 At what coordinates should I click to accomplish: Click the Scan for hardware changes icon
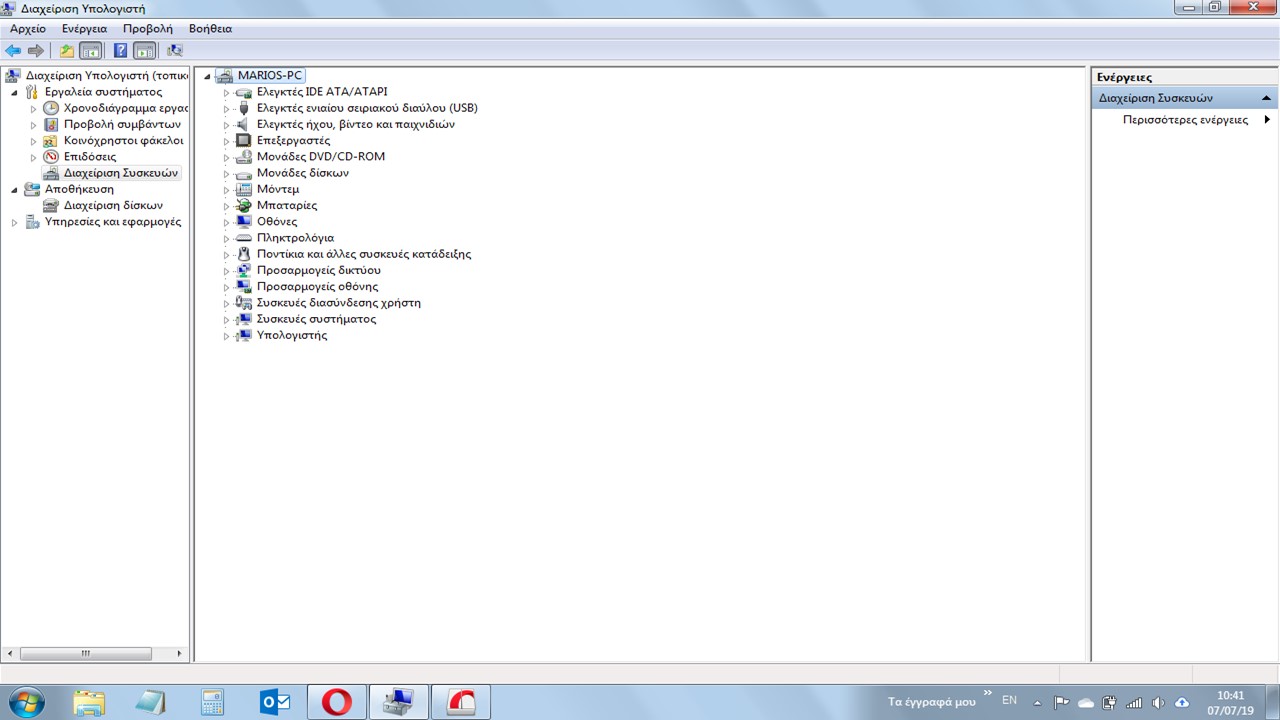click(x=175, y=51)
